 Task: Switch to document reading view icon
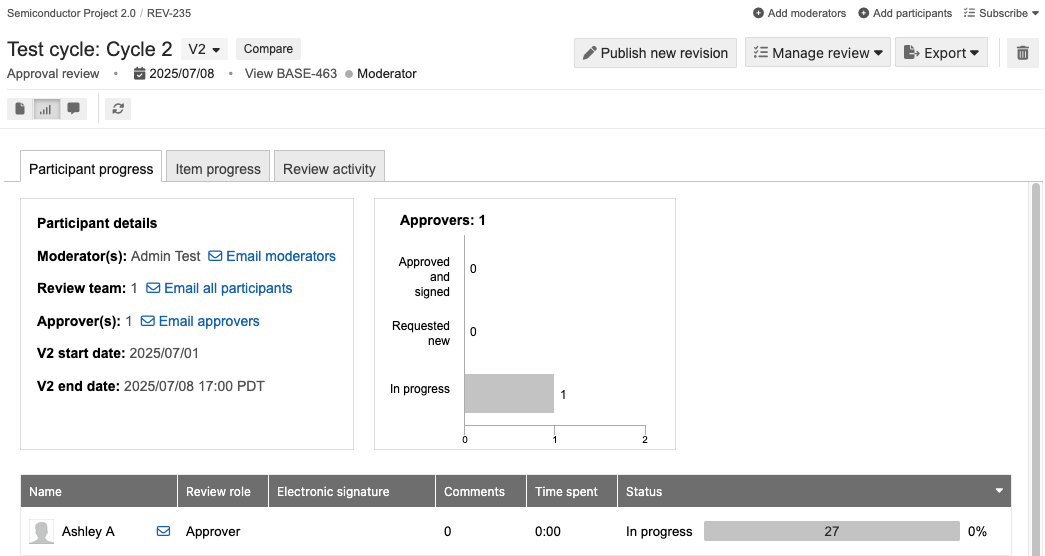pyautogui.click(x=20, y=109)
